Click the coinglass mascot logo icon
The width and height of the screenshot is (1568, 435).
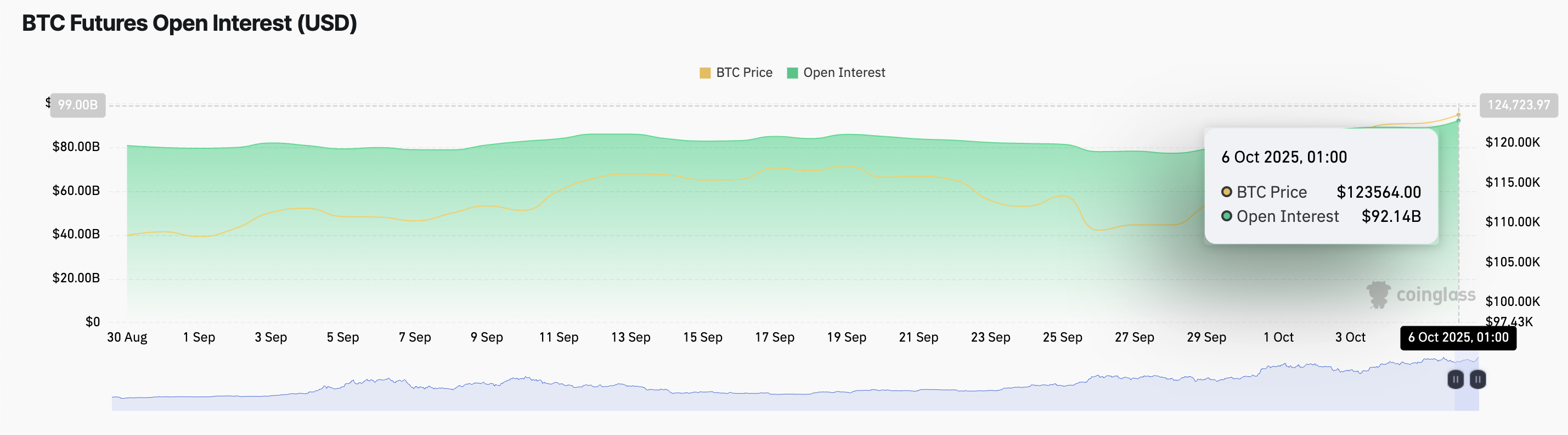[x=1378, y=294]
